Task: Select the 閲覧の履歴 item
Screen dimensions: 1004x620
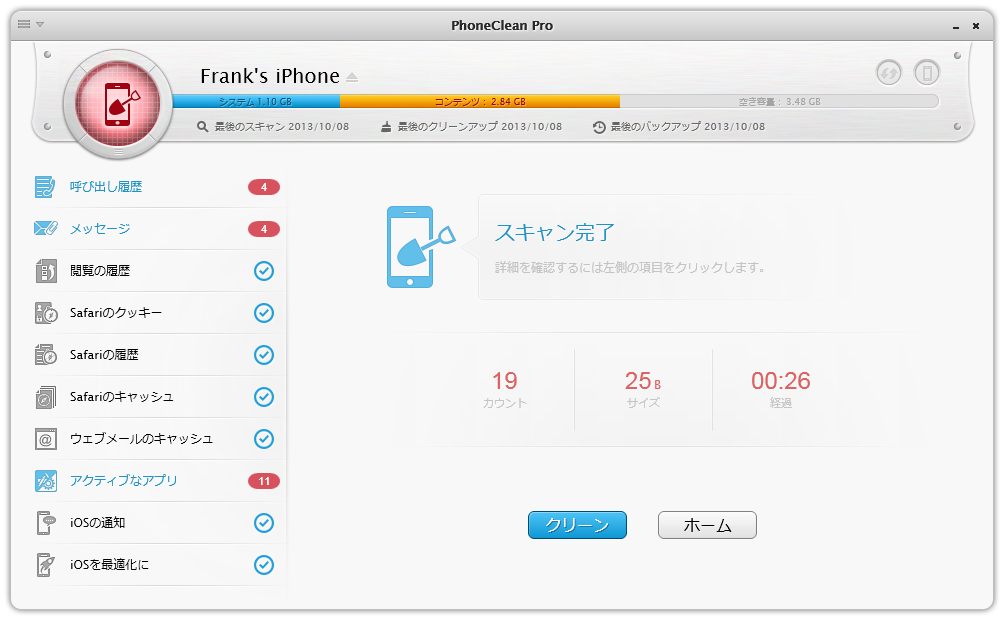Action: pyautogui.click(x=159, y=271)
